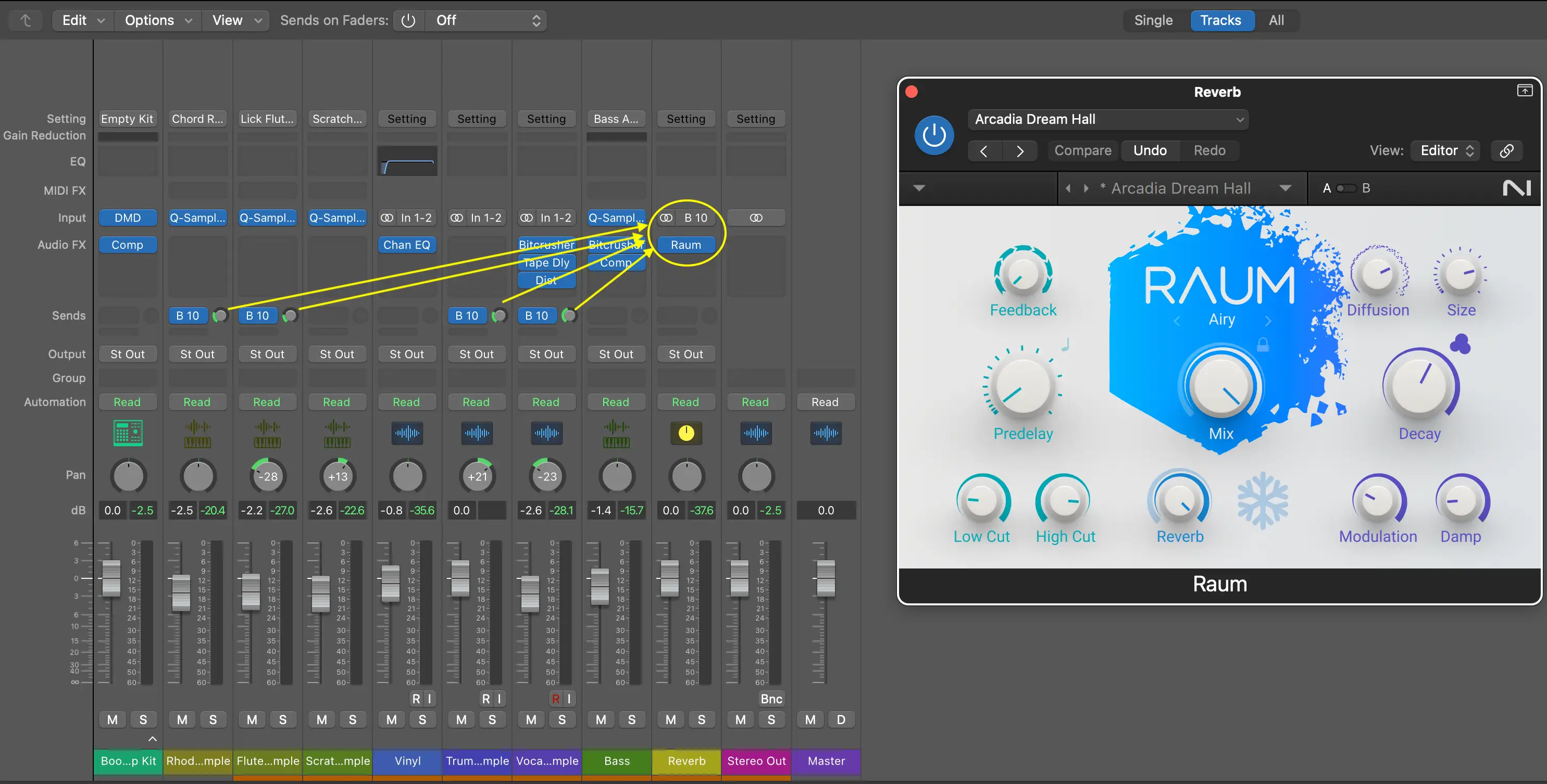Click the Boo...p Kit drum machine icon
The height and width of the screenshot is (784, 1547).
128,433
